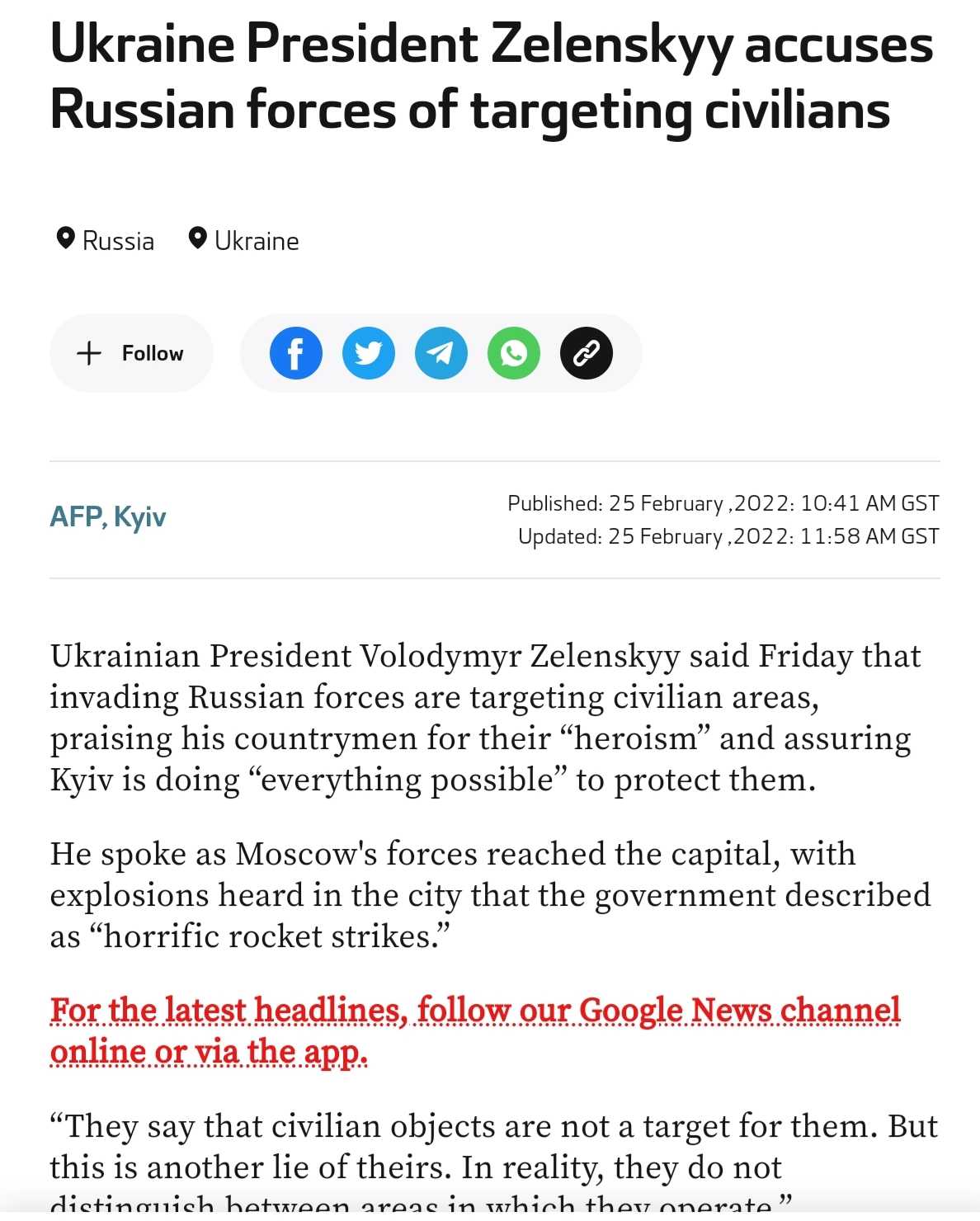Click the Published date line
Image resolution: width=980 pixels, height=1221 pixels.
(x=723, y=503)
